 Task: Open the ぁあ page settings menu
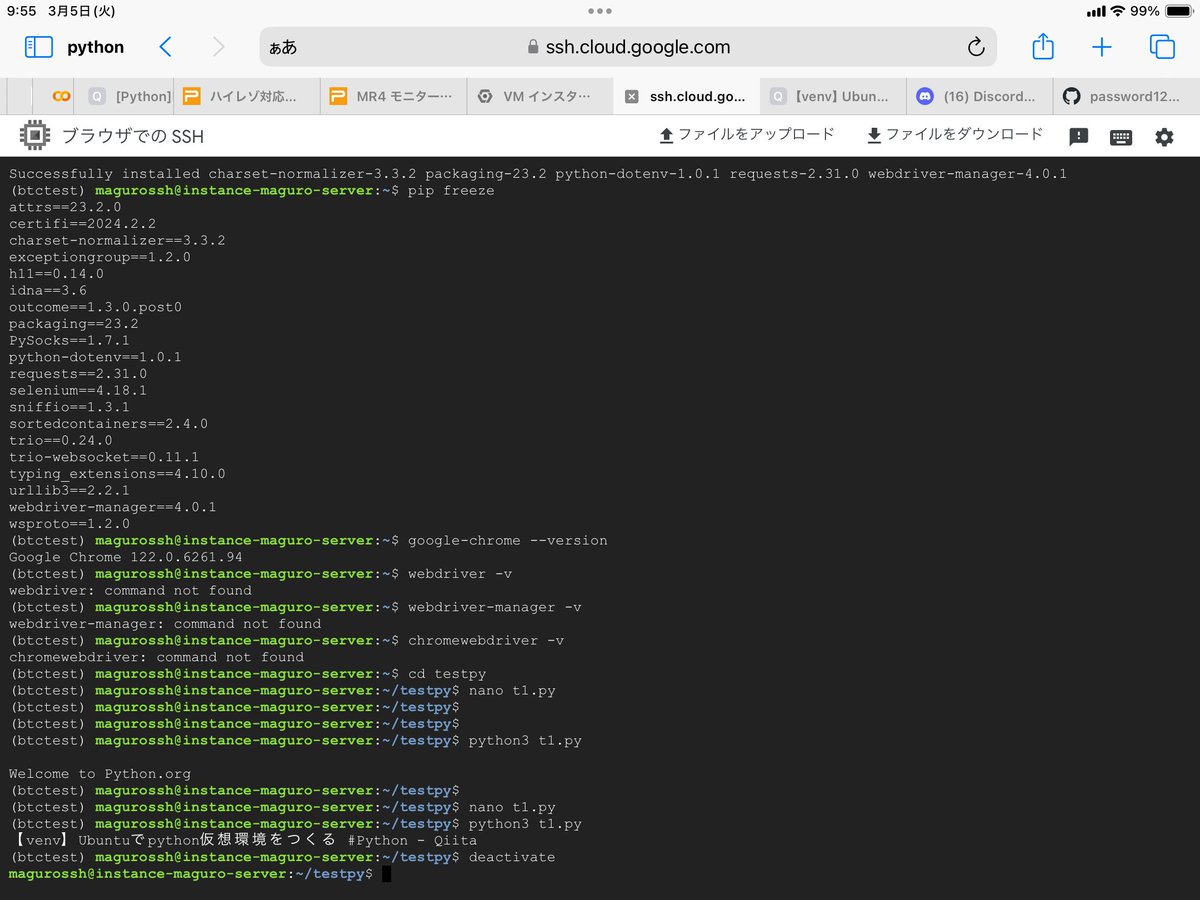point(283,48)
